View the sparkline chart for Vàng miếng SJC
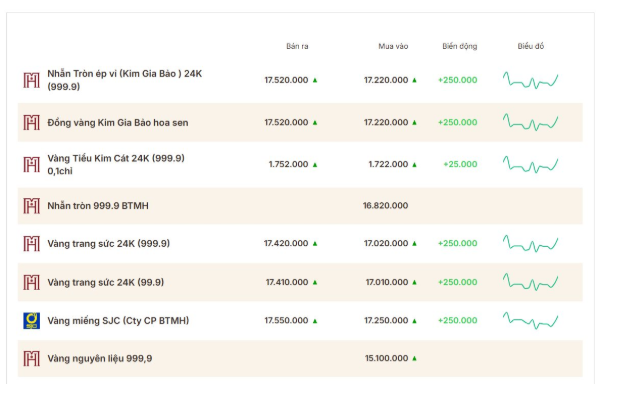The height and width of the screenshot is (408, 627). [530, 320]
